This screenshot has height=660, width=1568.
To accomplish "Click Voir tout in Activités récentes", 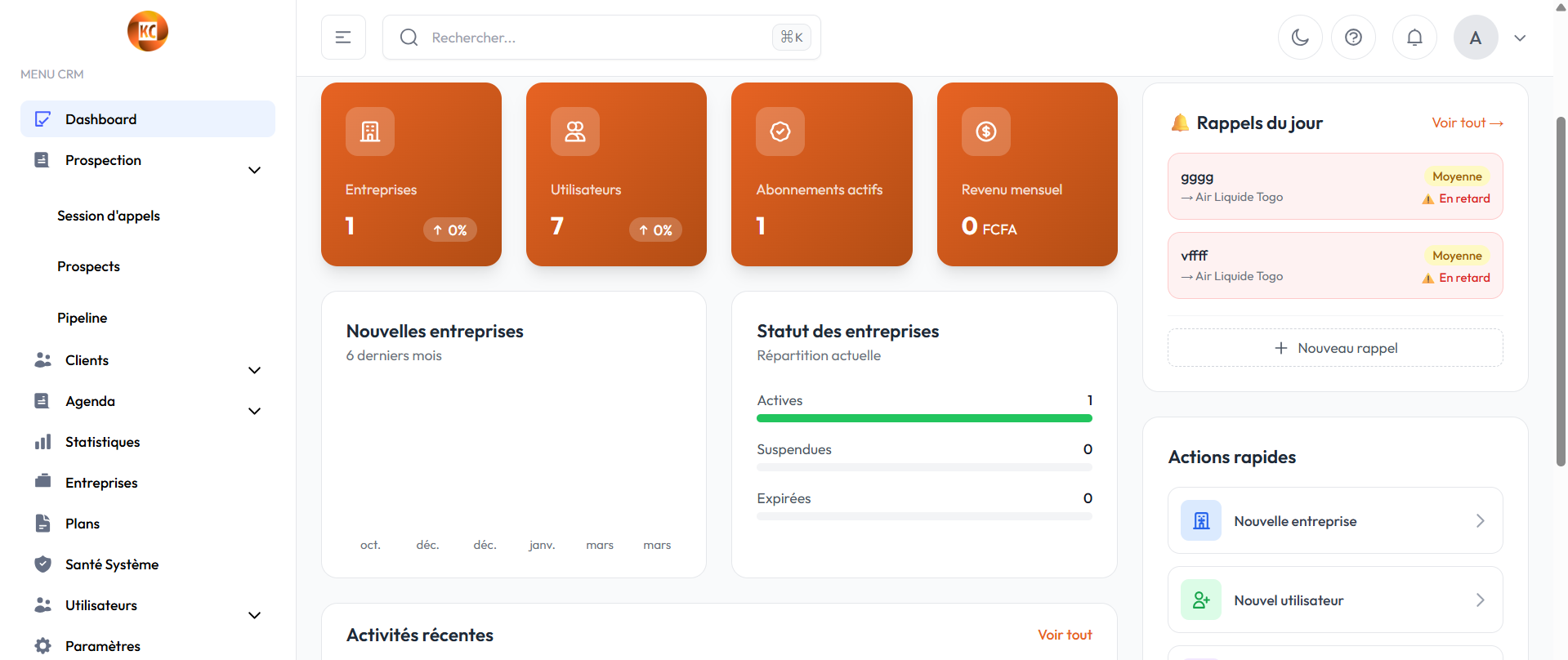I will (1065, 635).
